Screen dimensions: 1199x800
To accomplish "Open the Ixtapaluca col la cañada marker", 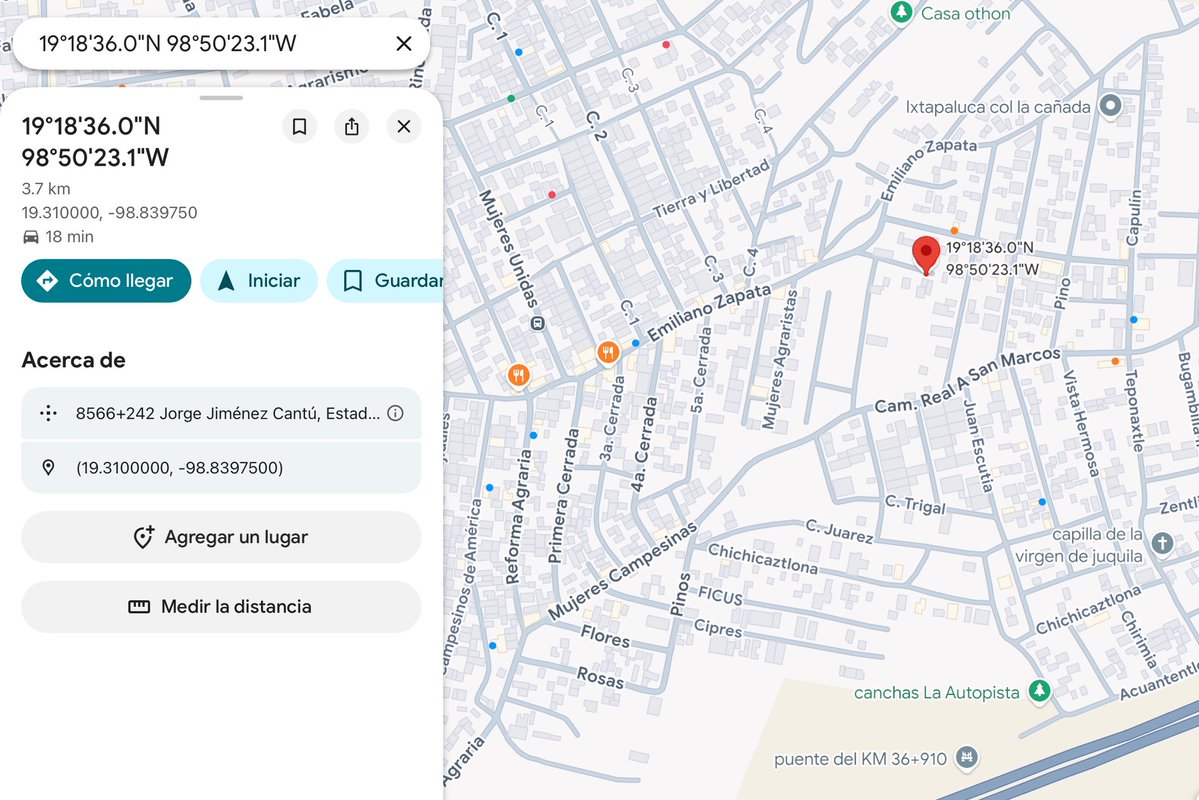I will [1110, 106].
